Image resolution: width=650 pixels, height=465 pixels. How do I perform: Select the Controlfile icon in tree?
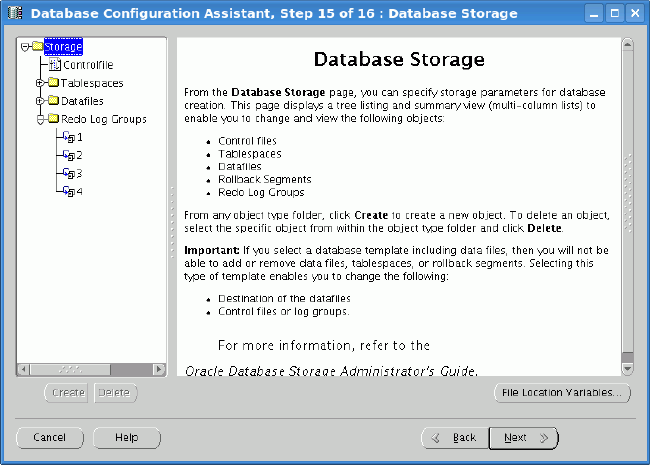(55, 65)
